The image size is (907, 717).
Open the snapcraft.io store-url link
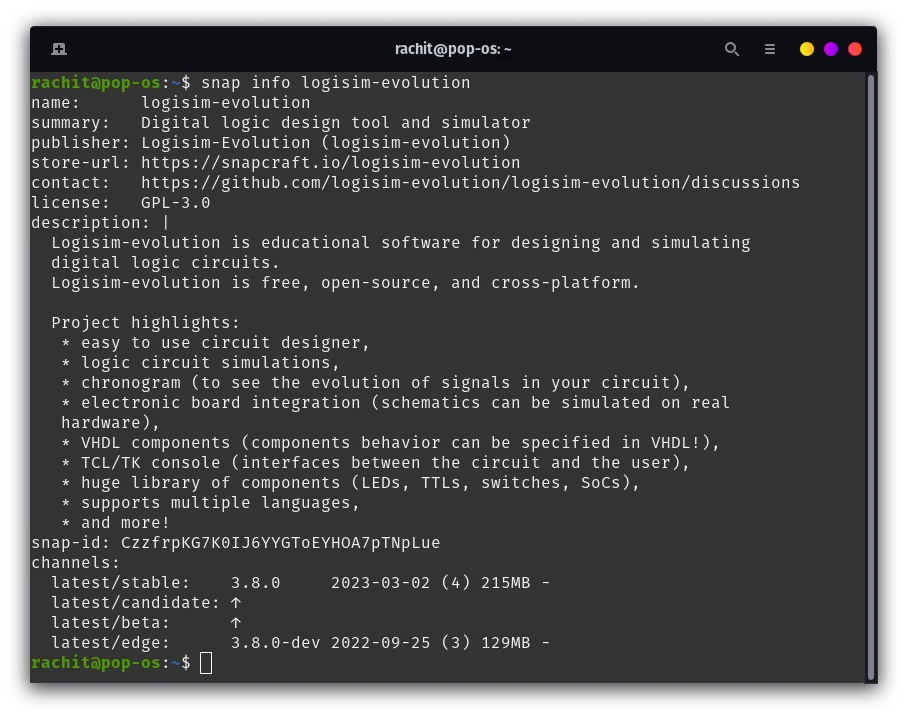[330, 162]
